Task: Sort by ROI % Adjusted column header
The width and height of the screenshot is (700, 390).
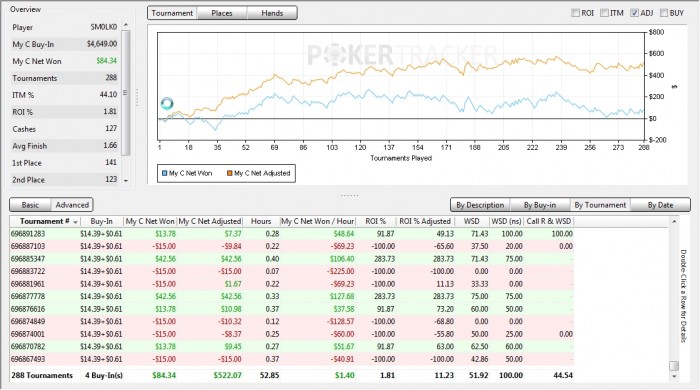Action: pyautogui.click(x=425, y=221)
